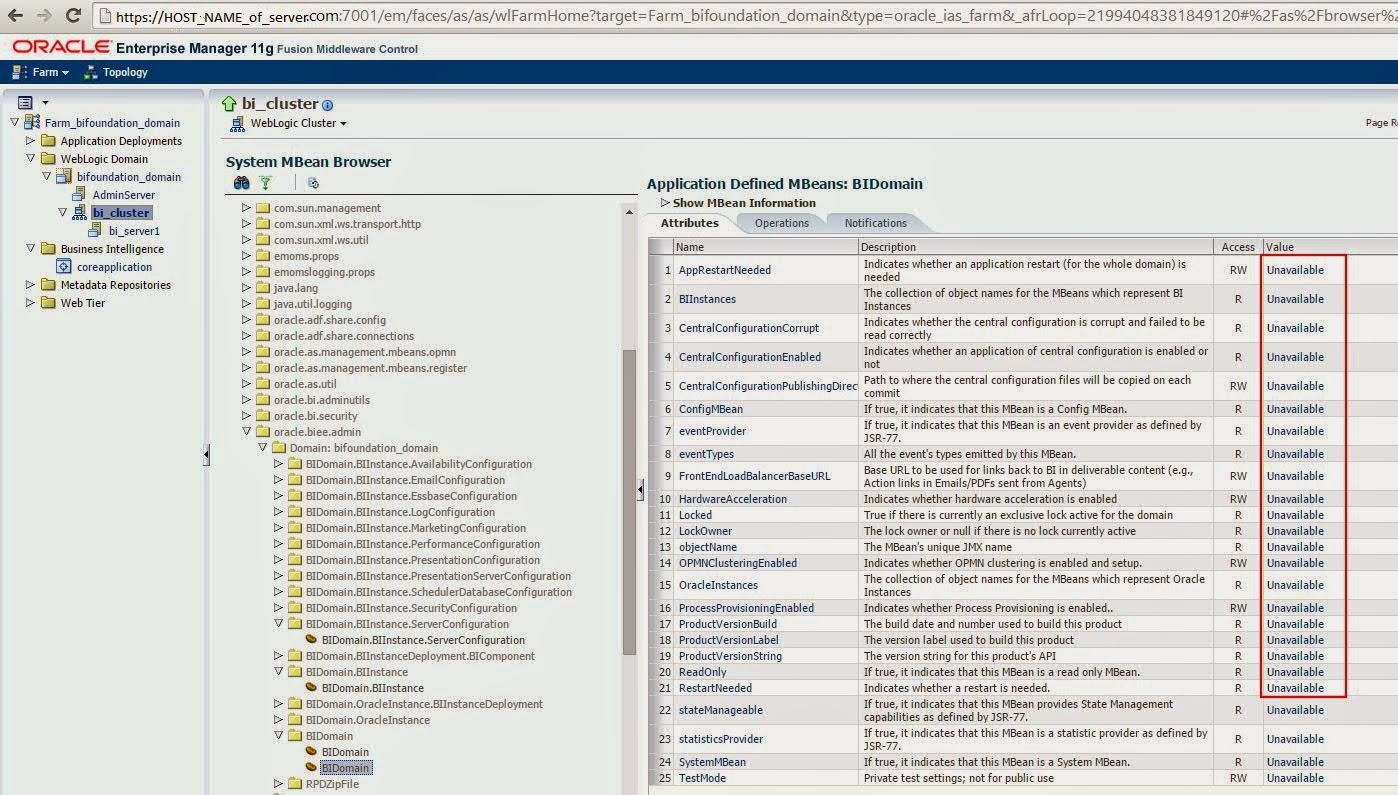Switch to the Attributes tab

point(690,223)
